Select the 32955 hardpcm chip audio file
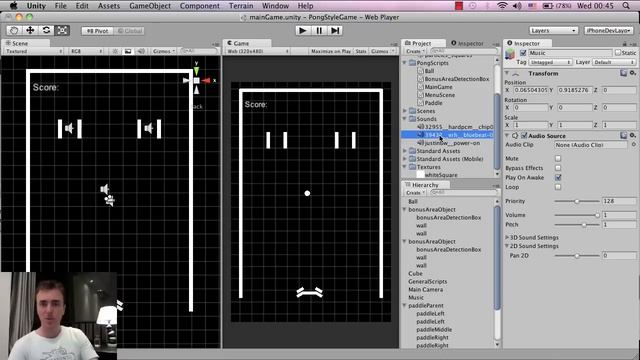Image resolution: width=640 pixels, height=360 pixels. click(x=454, y=127)
